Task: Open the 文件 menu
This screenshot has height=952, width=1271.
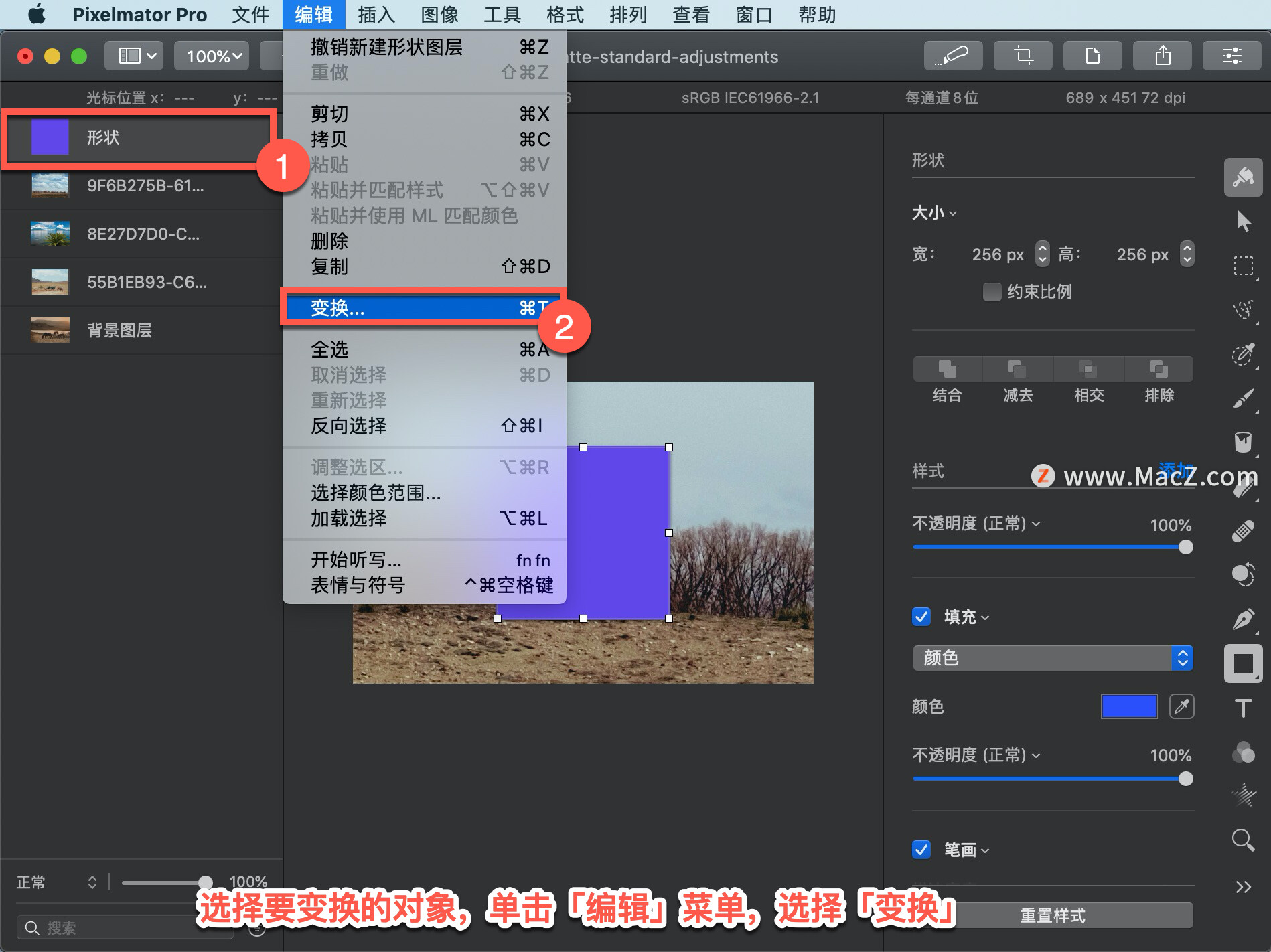Action: 250,14
